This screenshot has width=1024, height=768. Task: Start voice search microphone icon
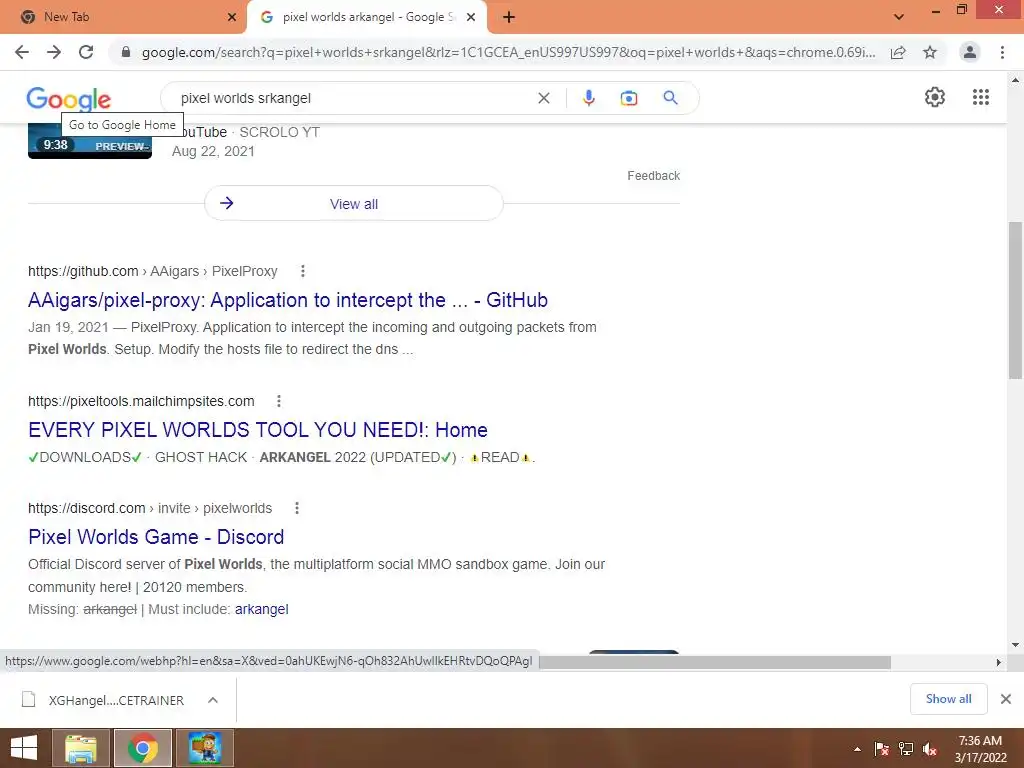pos(588,98)
